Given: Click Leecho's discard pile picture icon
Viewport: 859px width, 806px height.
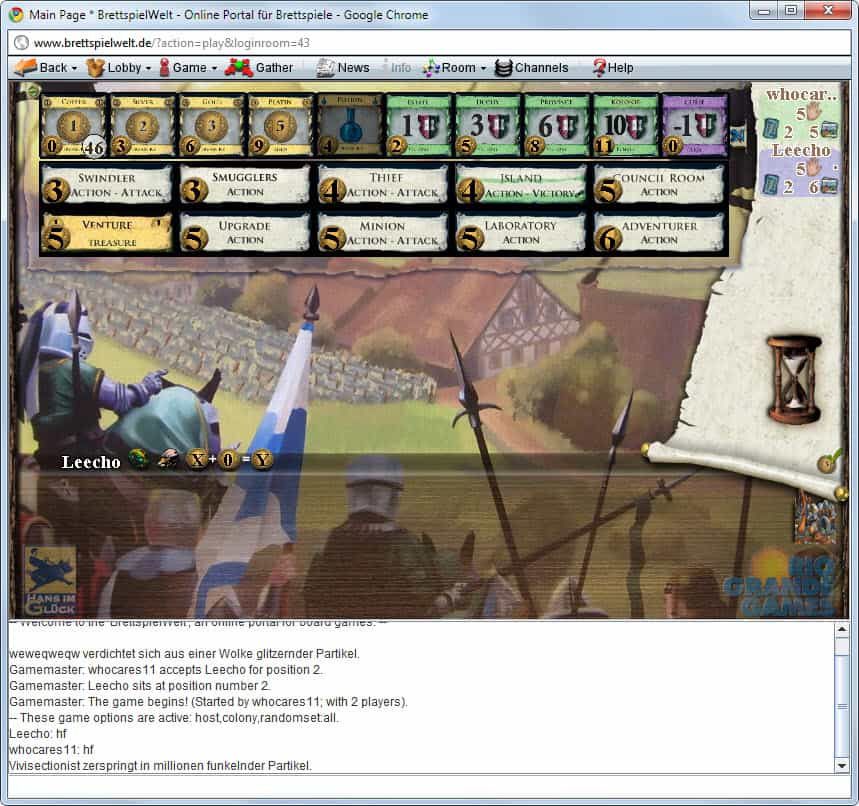Looking at the screenshot, I should [829, 186].
